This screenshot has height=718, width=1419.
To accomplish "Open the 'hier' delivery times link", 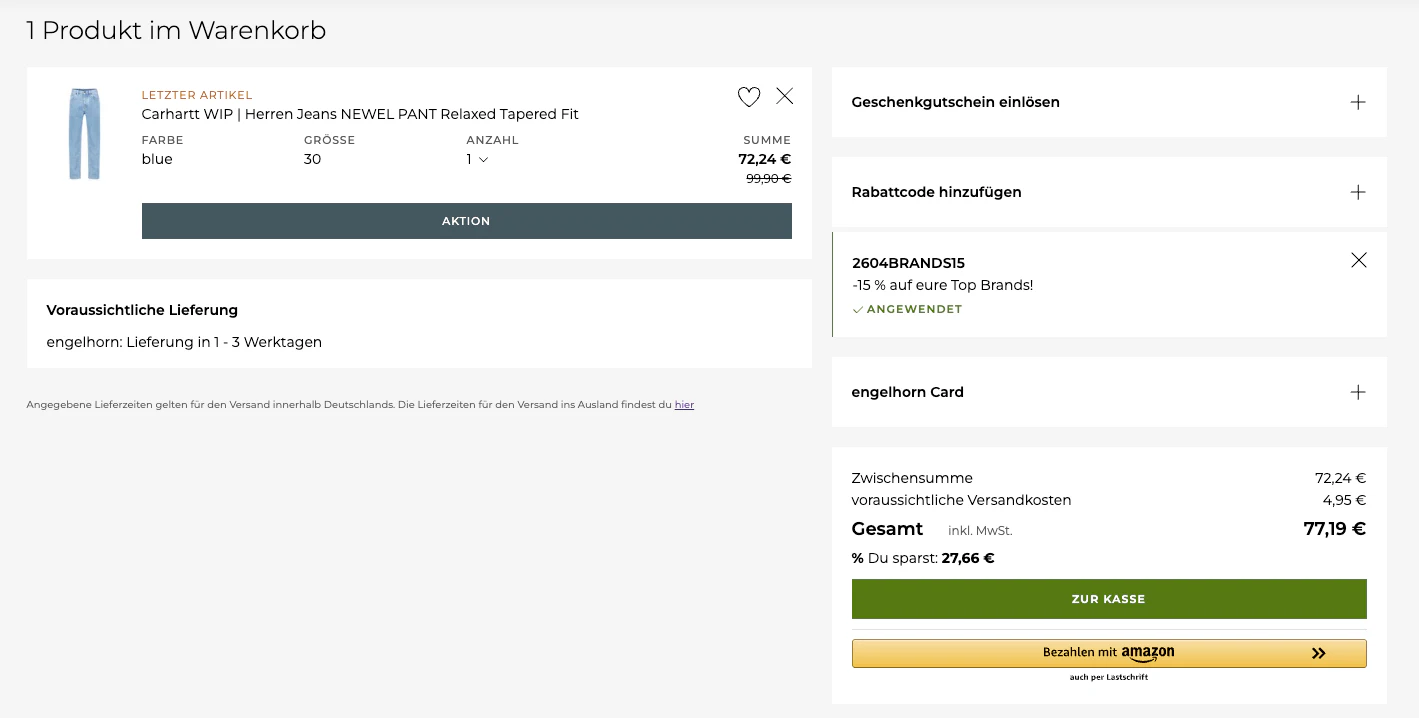I will [684, 405].
